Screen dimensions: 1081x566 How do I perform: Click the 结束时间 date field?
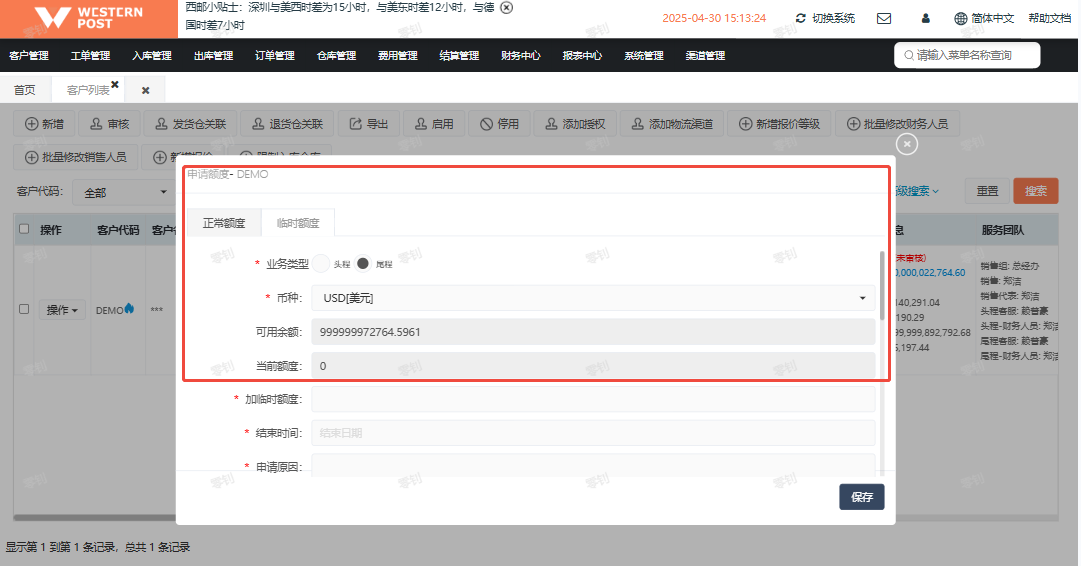[x=593, y=433]
